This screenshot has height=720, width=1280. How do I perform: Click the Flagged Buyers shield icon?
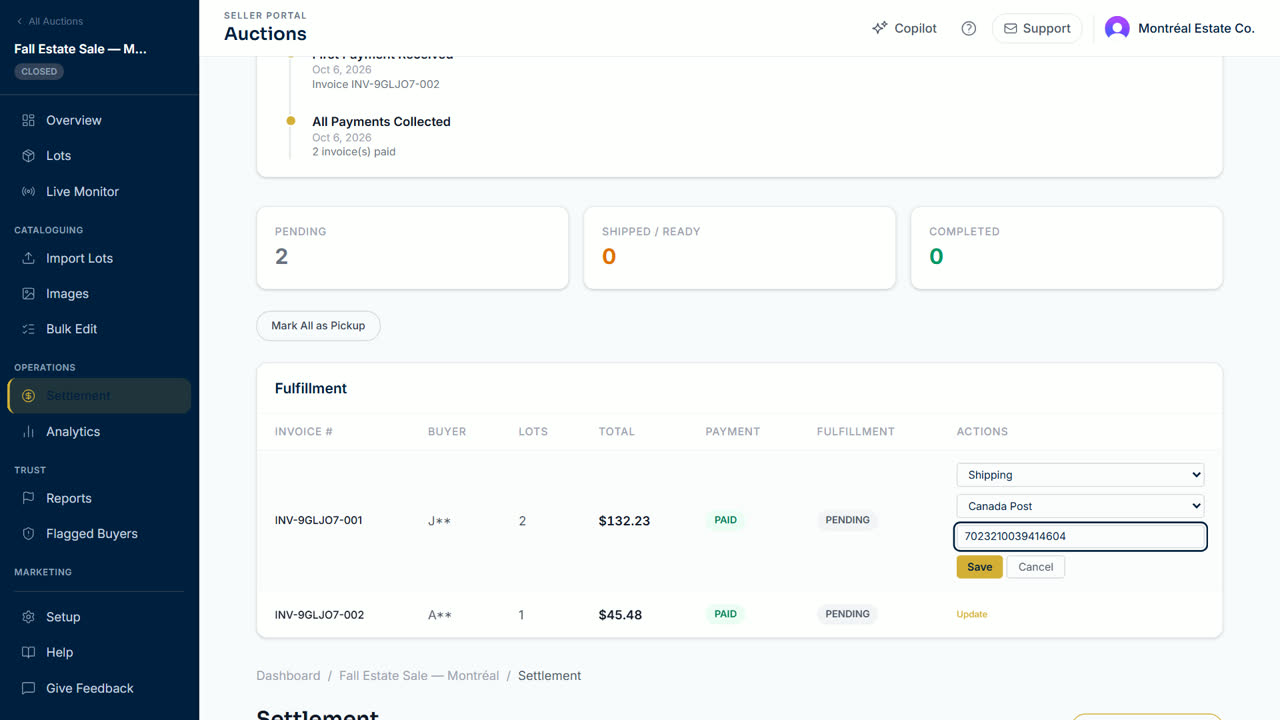(x=28, y=534)
